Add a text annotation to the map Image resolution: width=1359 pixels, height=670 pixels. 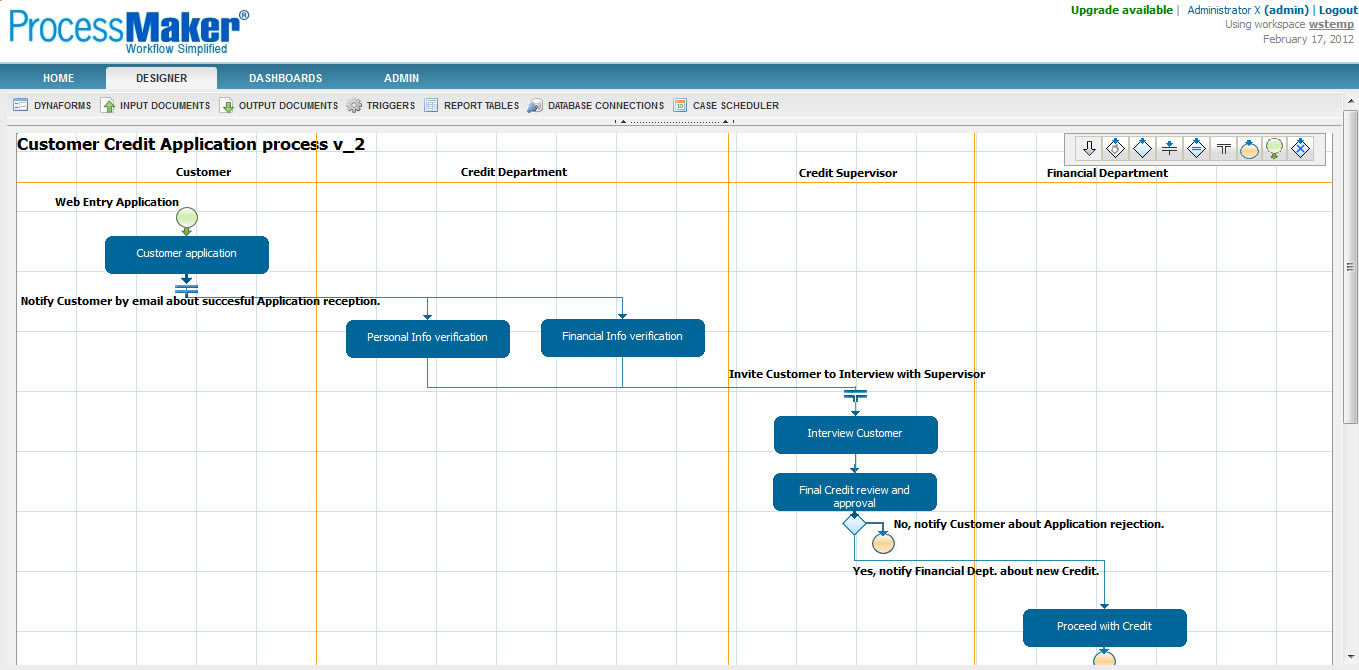point(1222,148)
